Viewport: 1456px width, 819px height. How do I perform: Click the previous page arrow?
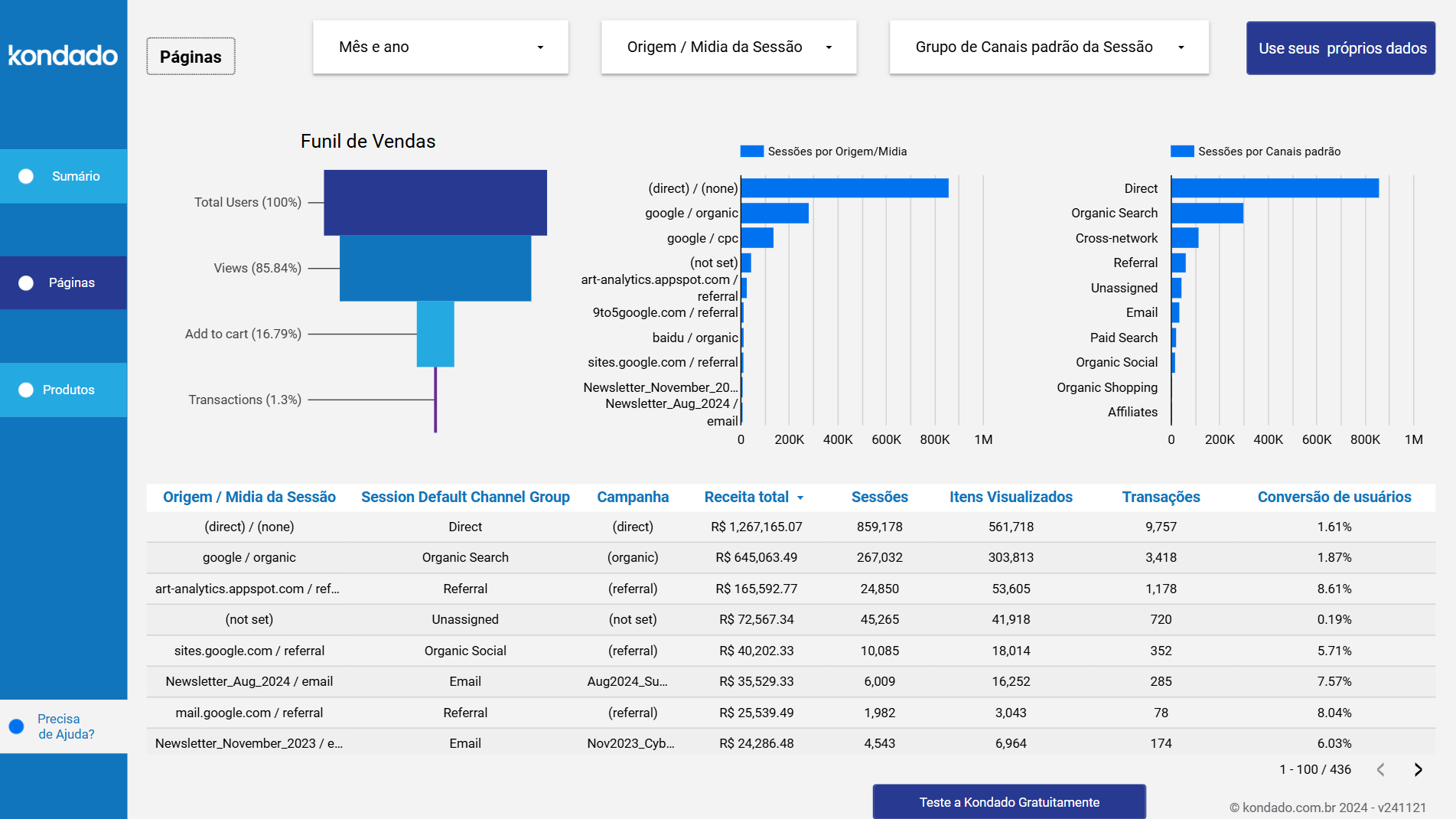(x=1380, y=769)
